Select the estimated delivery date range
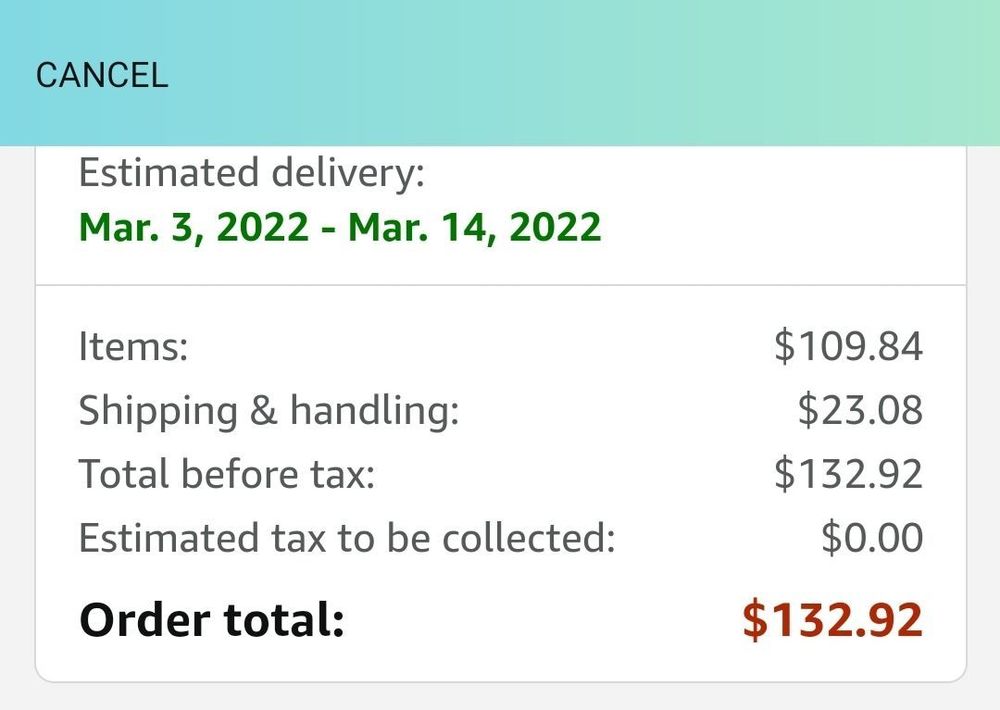Screen dimensions: 1000x710 click(x=340, y=226)
